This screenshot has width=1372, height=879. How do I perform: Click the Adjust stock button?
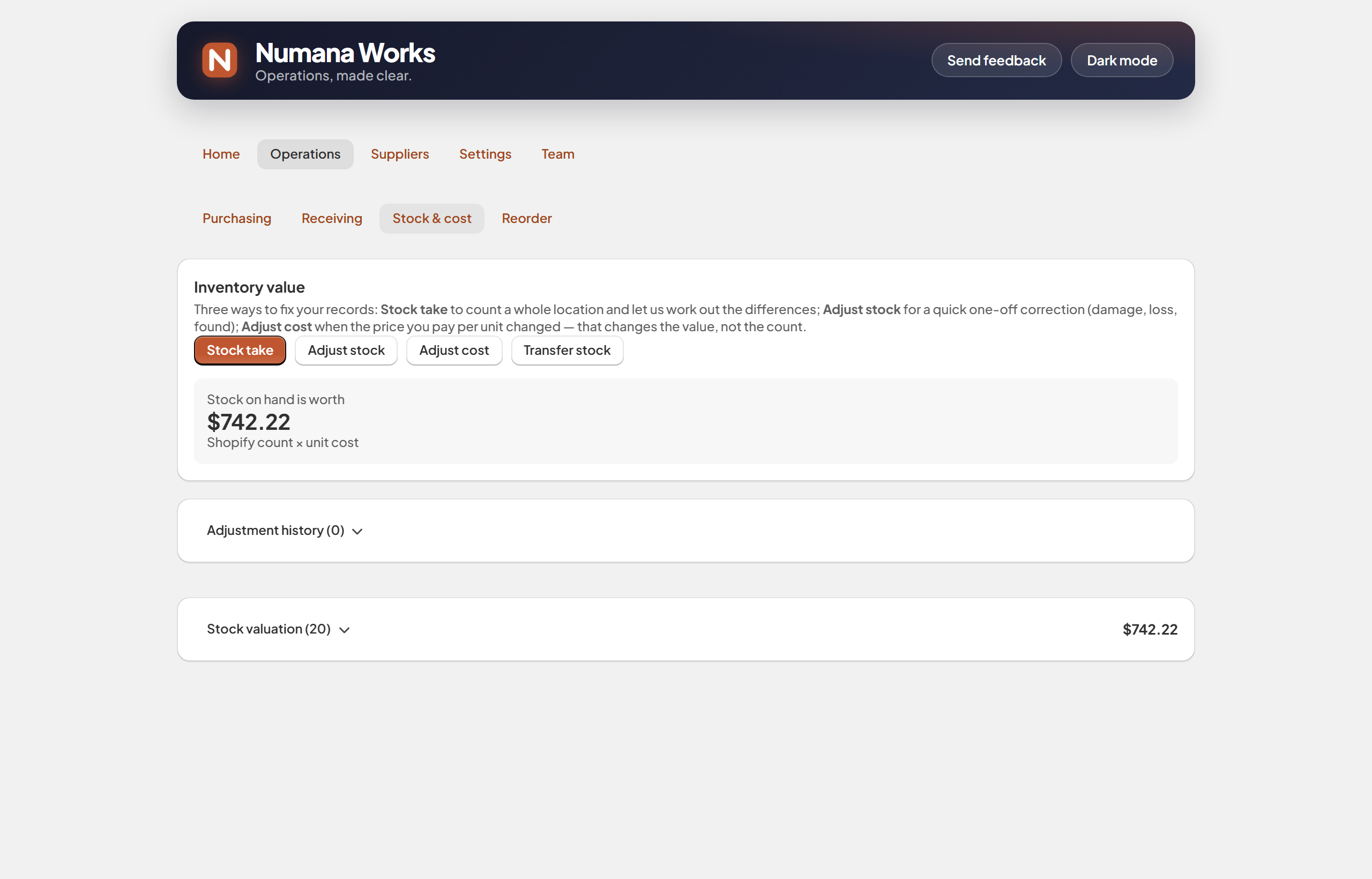(x=346, y=351)
